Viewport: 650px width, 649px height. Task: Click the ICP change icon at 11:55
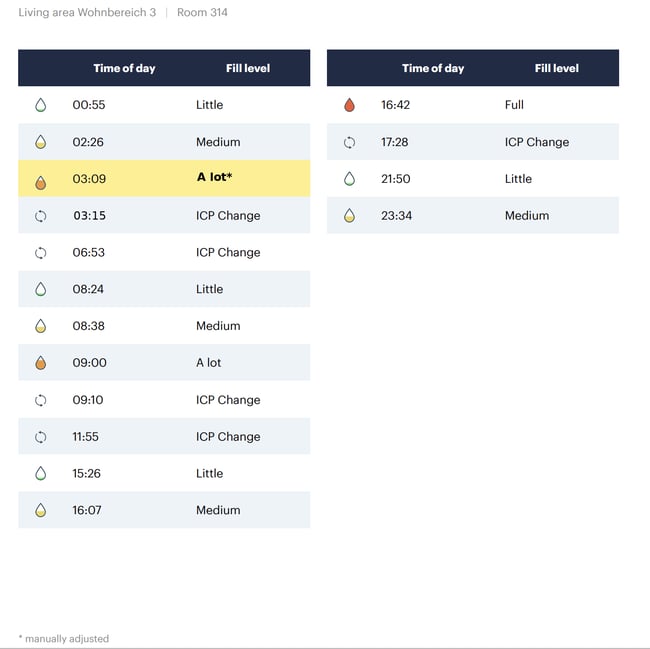tap(41, 437)
